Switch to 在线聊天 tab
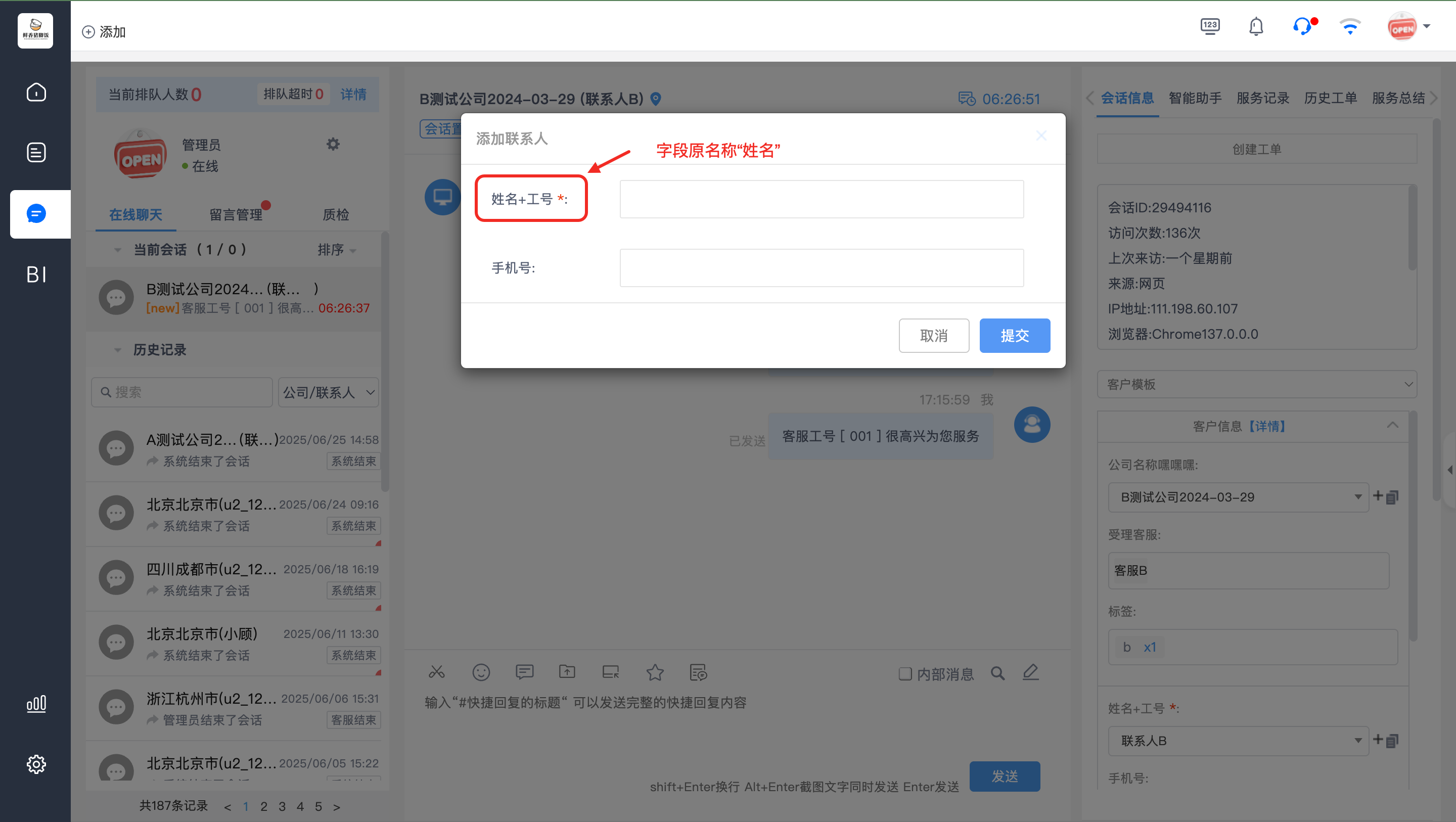Image resolution: width=1456 pixels, height=822 pixels. [x=135, y=215]
